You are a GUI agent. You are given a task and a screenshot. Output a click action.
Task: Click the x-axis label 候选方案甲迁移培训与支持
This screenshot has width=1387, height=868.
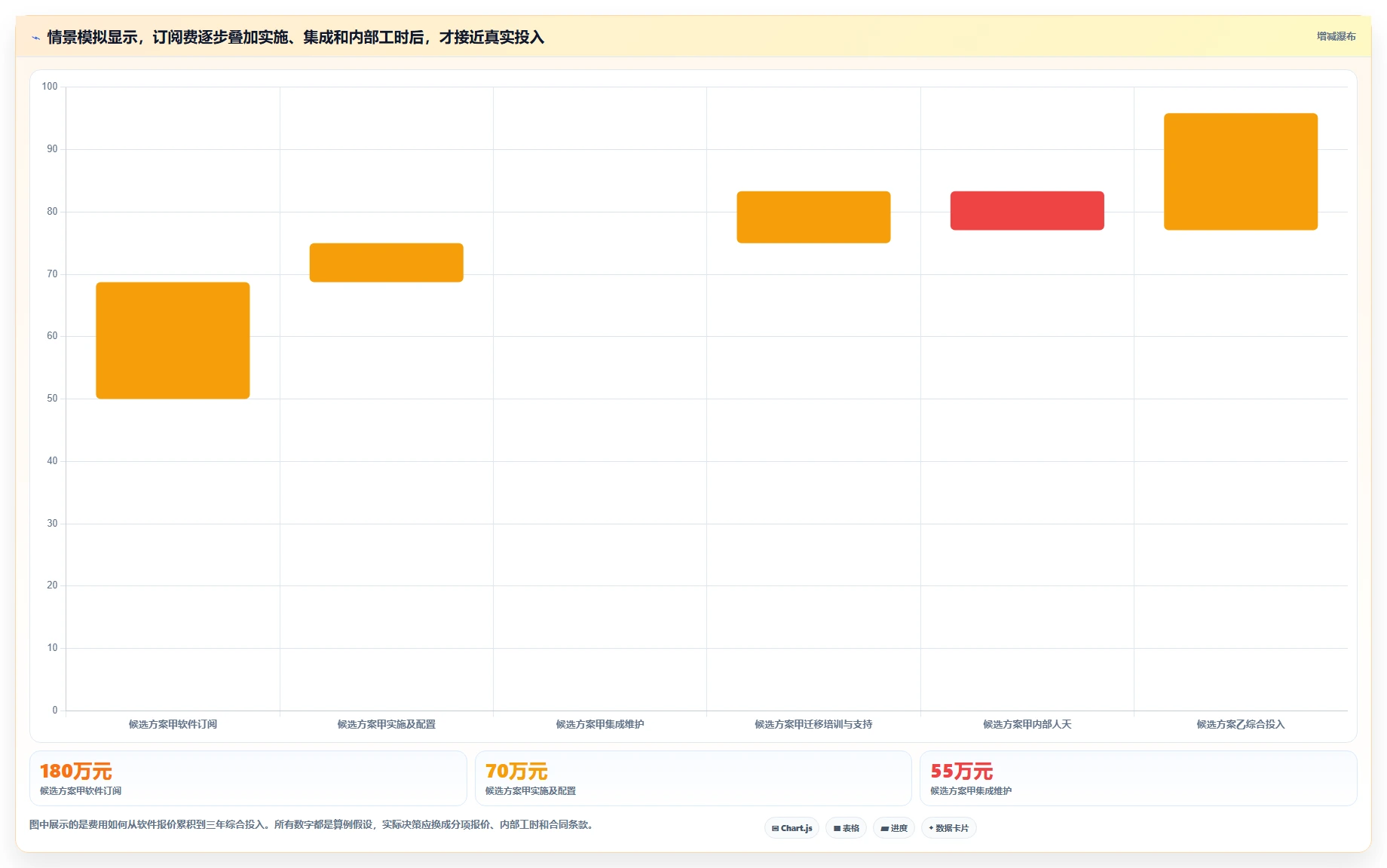[813, 724]
